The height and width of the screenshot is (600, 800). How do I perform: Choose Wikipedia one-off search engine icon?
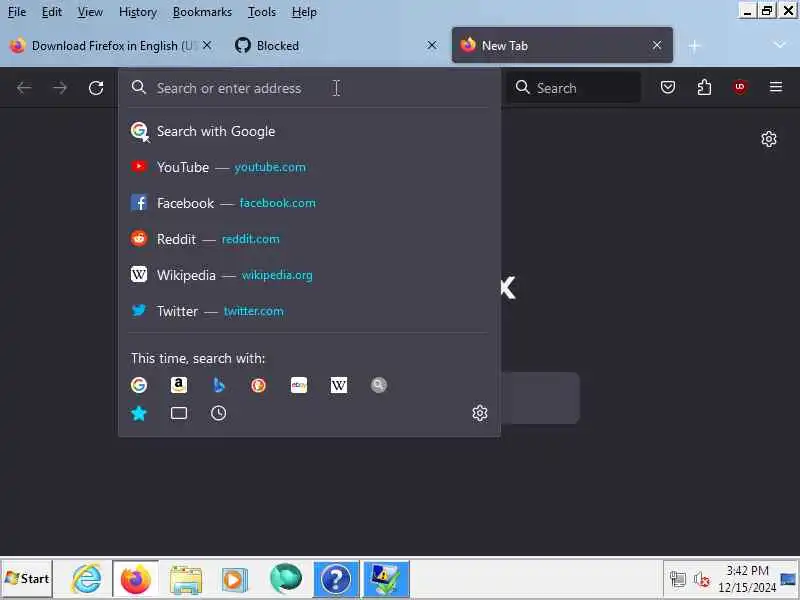[x=339, y=385]
